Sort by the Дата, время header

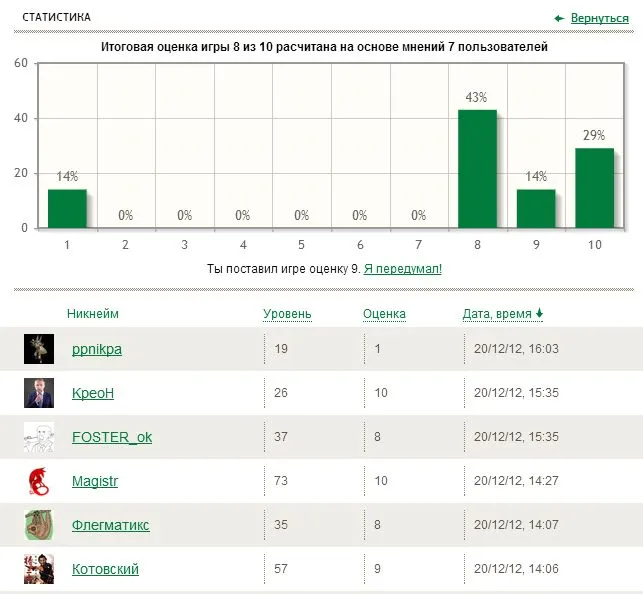pyautogui.click(x=496, y=314)
